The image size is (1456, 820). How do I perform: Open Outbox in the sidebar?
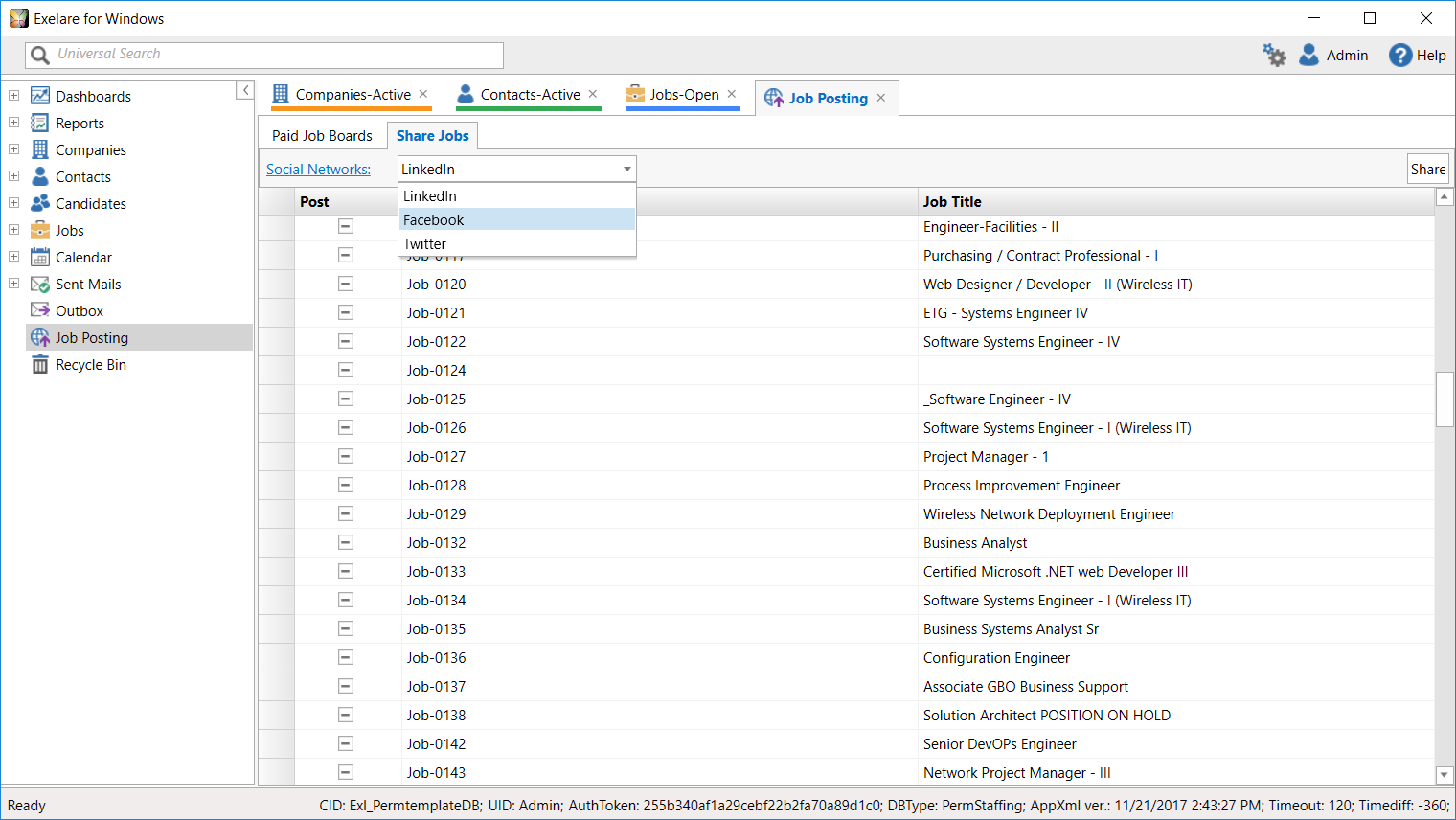point(80,310)
